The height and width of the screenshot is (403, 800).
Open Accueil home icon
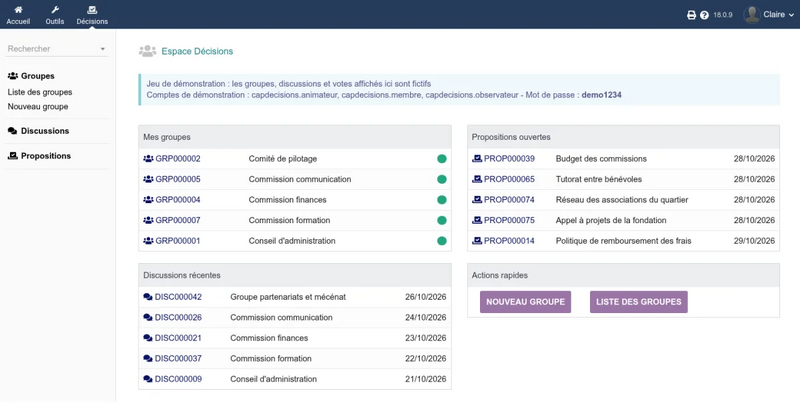click(x=18, y=10)
